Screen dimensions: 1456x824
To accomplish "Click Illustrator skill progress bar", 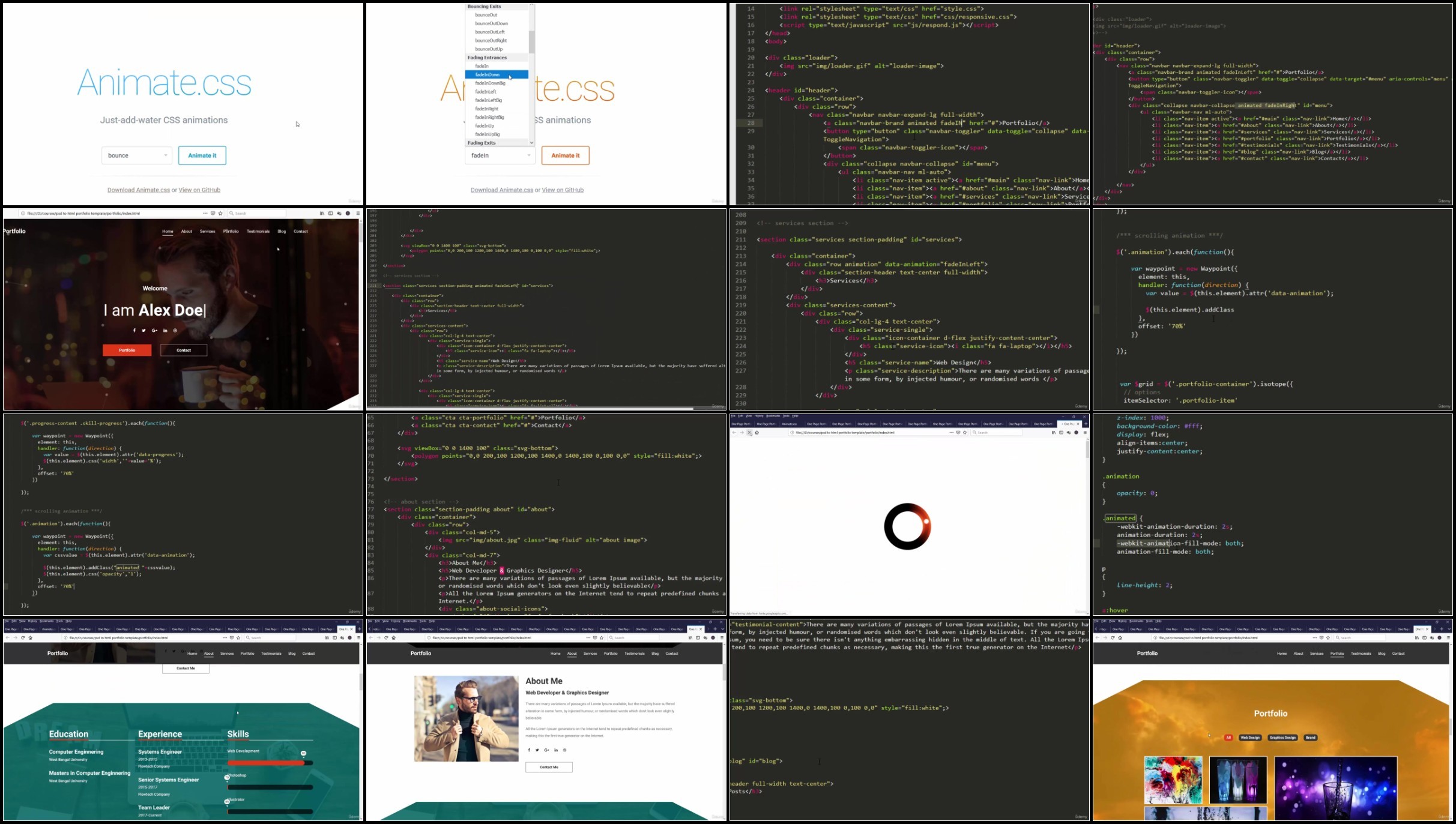I will pos(270,811).
